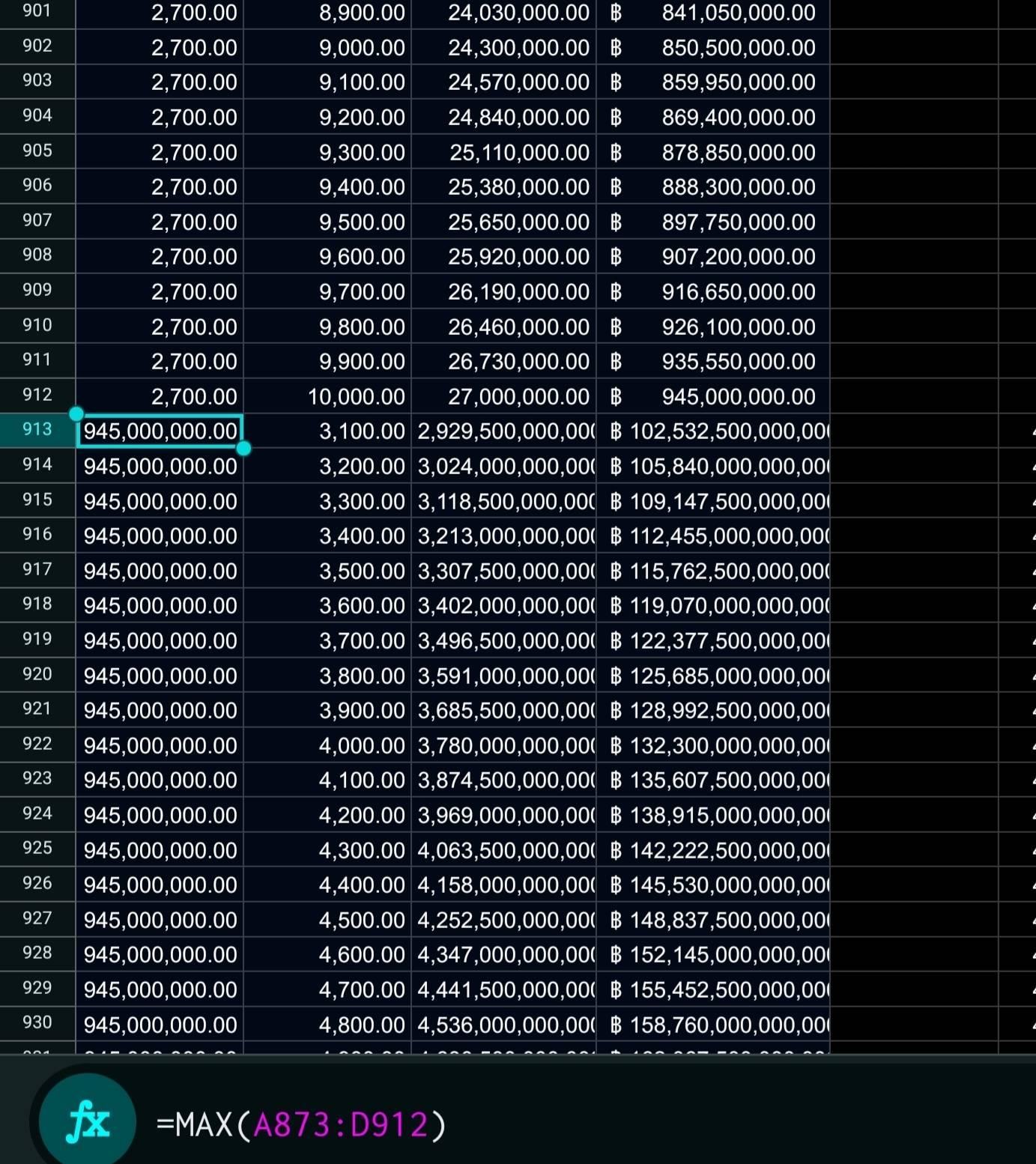Tap the ฿ 878,850,000.00 cell
The image size is (1036, 1164).
[x=713, y=151]
